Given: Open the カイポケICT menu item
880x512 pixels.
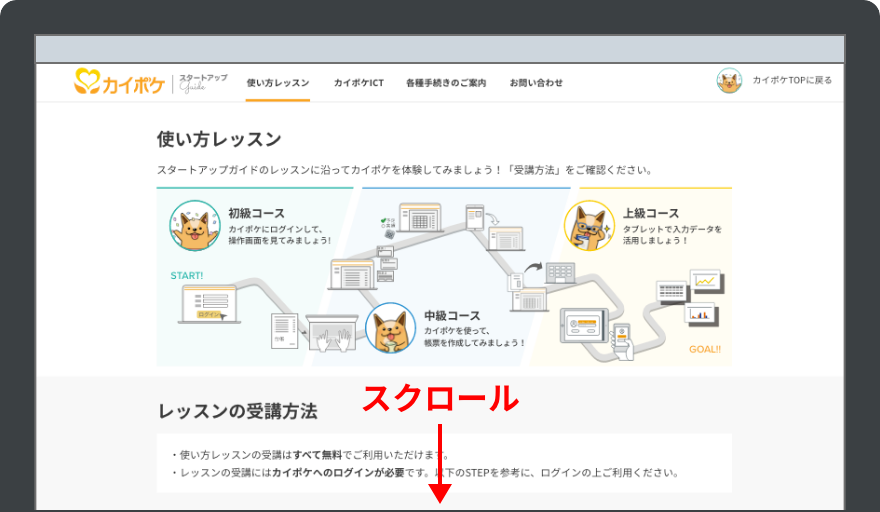Looking at the screenshot, I should point(359,83).
